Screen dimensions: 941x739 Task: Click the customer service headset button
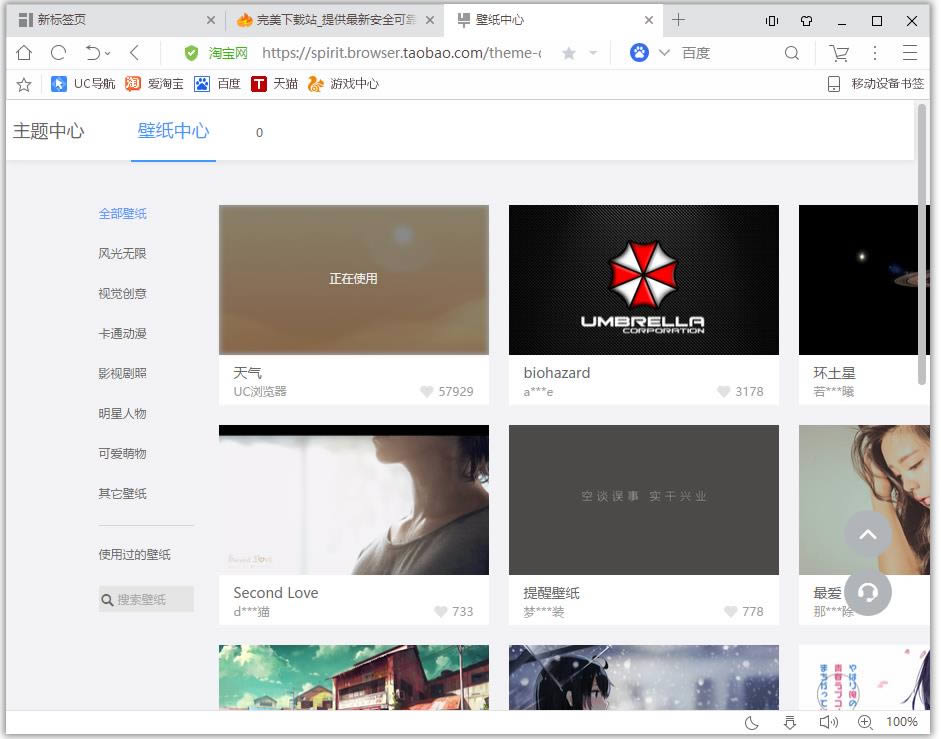coord(867,592)
